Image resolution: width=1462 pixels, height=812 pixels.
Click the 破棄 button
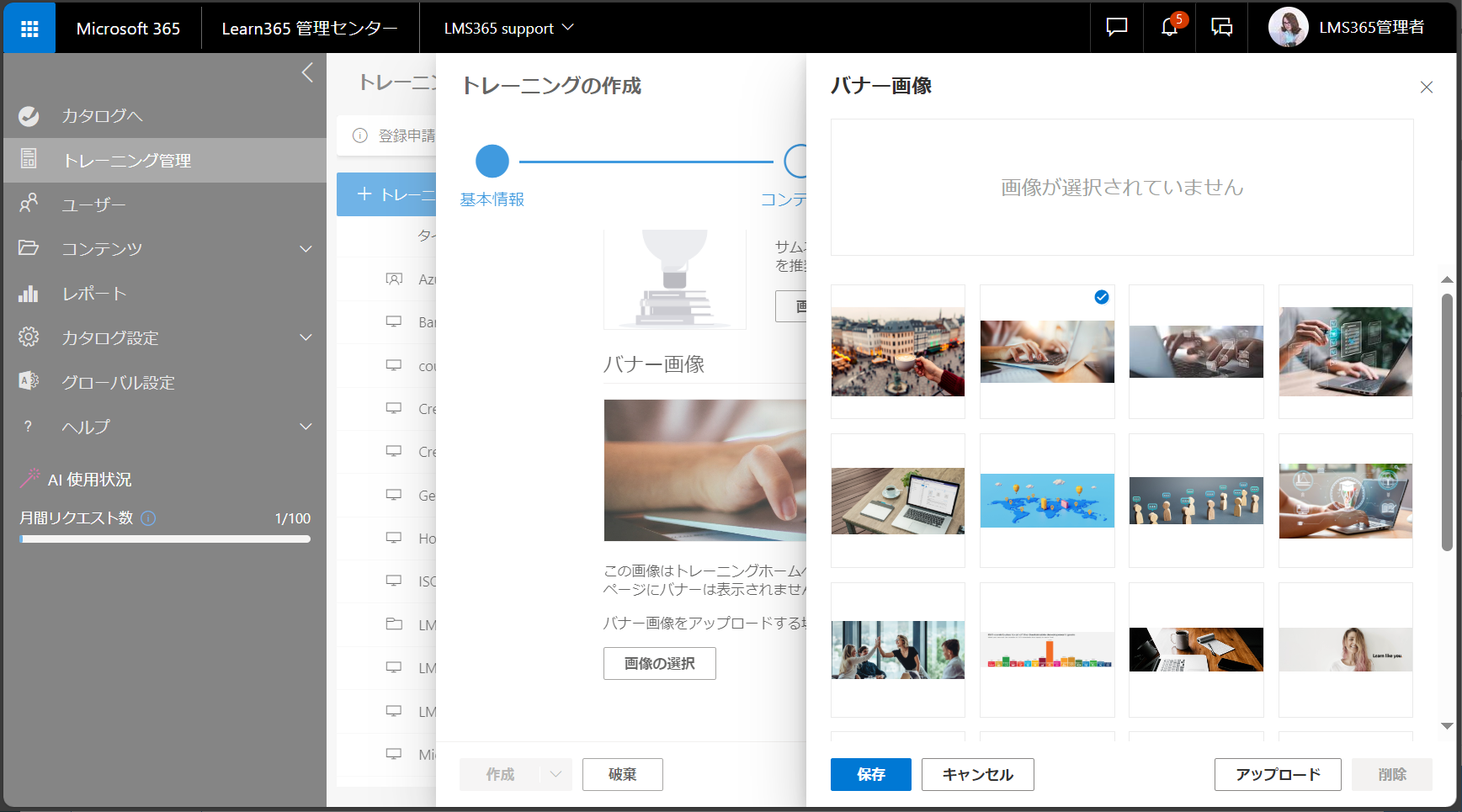coord(622,774)
